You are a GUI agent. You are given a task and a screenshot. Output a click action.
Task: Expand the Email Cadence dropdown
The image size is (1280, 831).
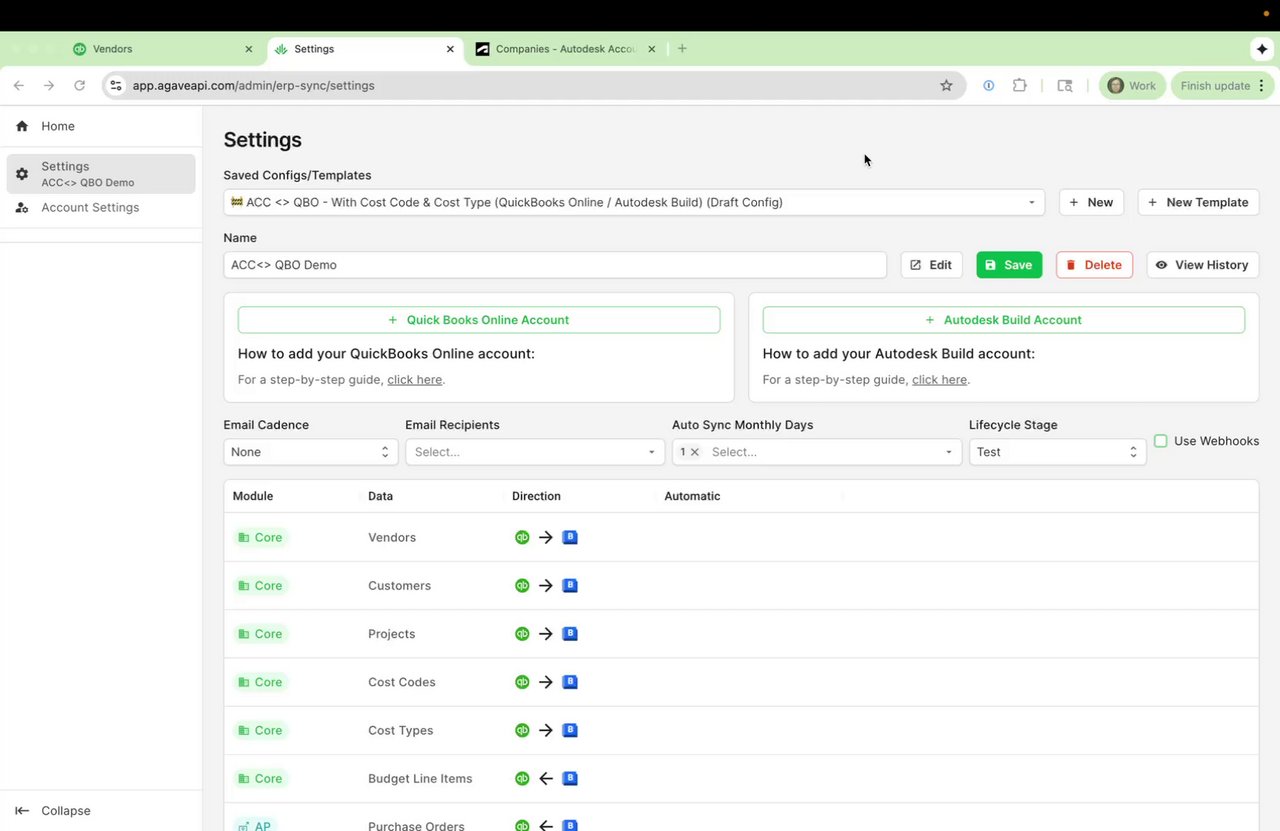pos(310,452)
